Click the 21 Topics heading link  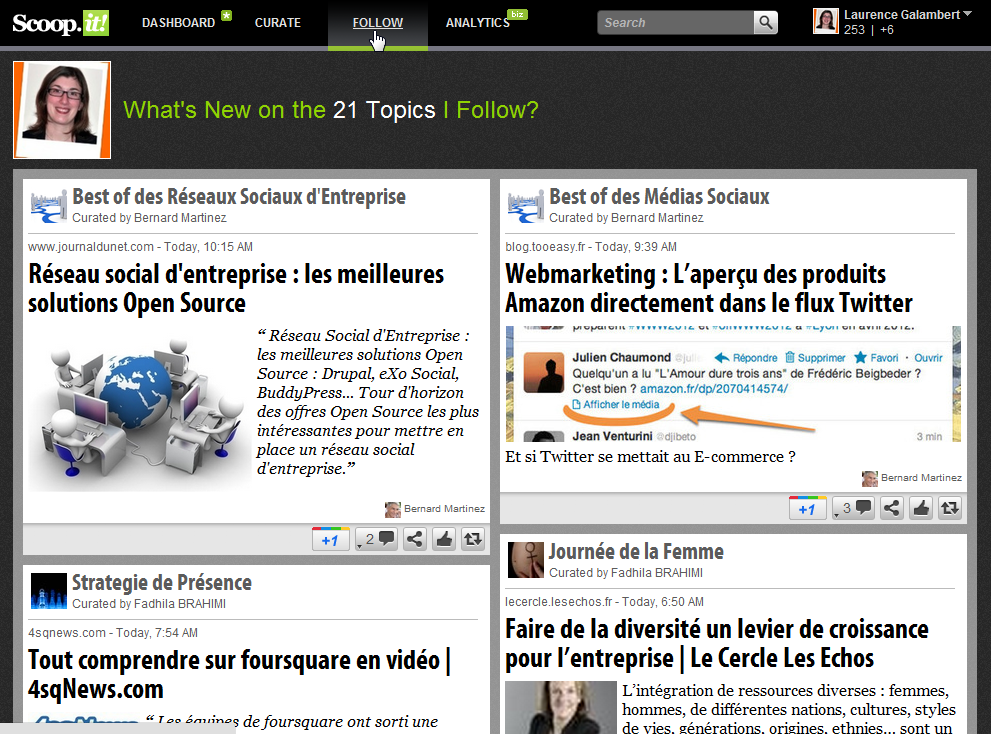tap(384, 110)
